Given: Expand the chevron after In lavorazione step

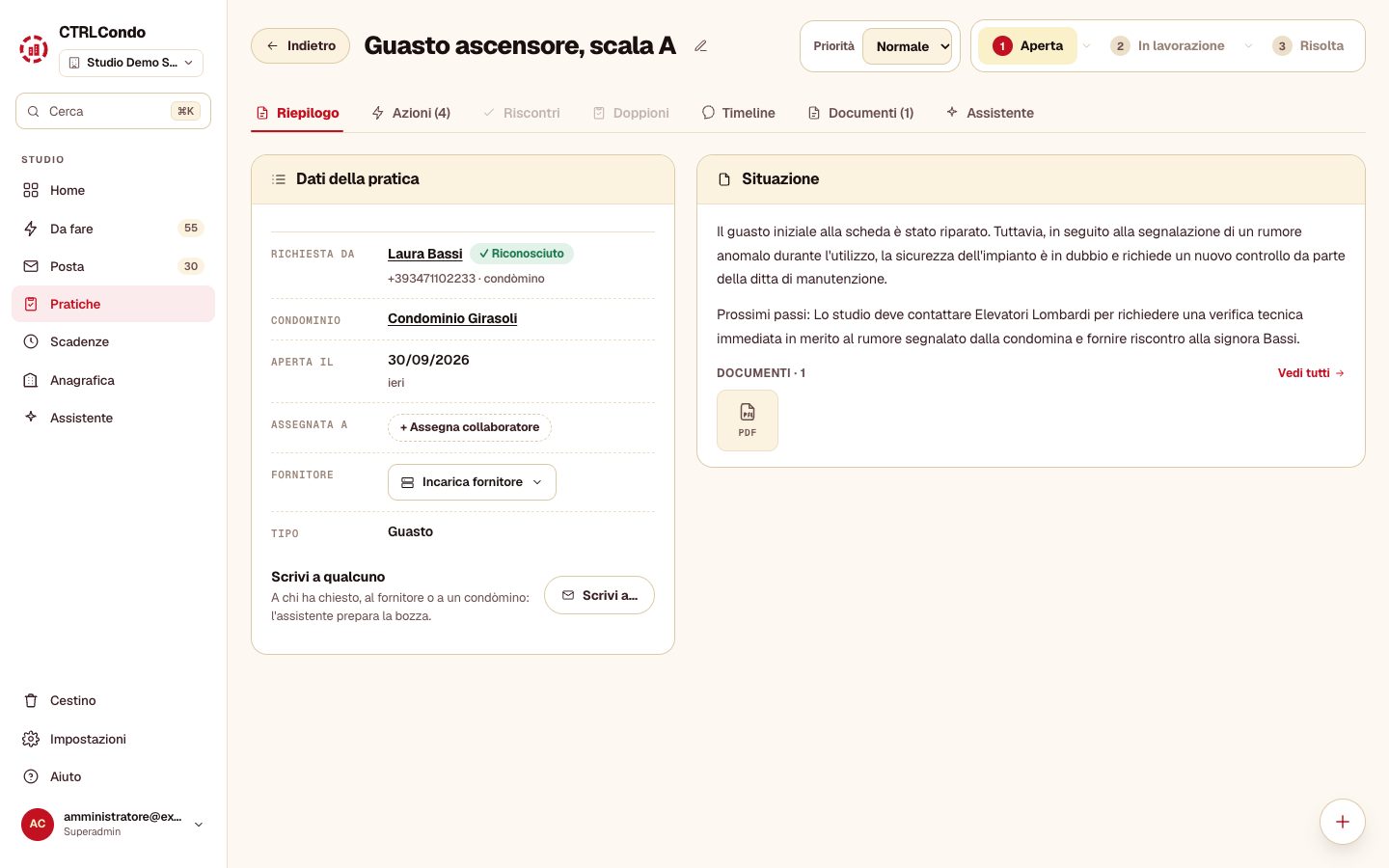Looking at the screenshot, I should (x=1248, y=46).
